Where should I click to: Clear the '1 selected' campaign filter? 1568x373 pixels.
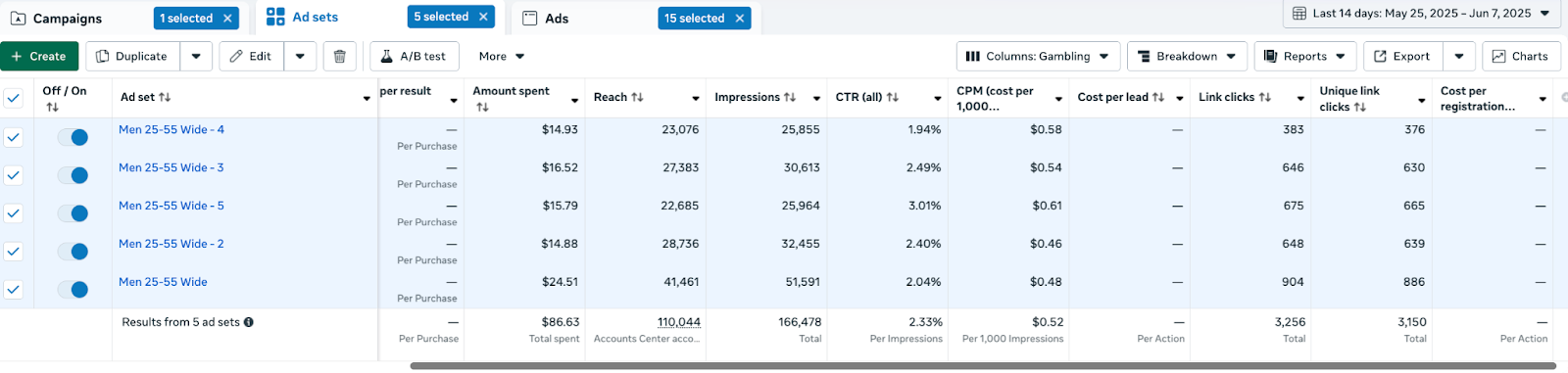coord(227,18)
